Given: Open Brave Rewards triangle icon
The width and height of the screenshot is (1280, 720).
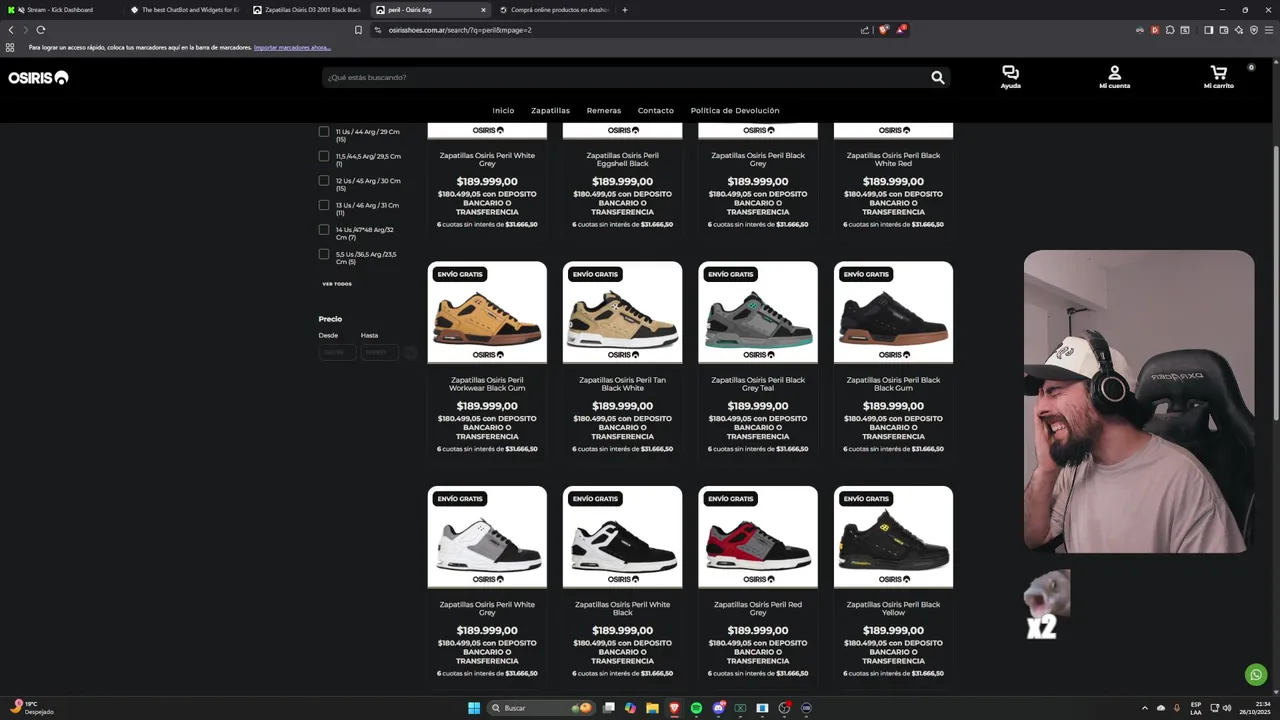Looking at the screenshot, I should pyautogui.click(x=901, y=30).
